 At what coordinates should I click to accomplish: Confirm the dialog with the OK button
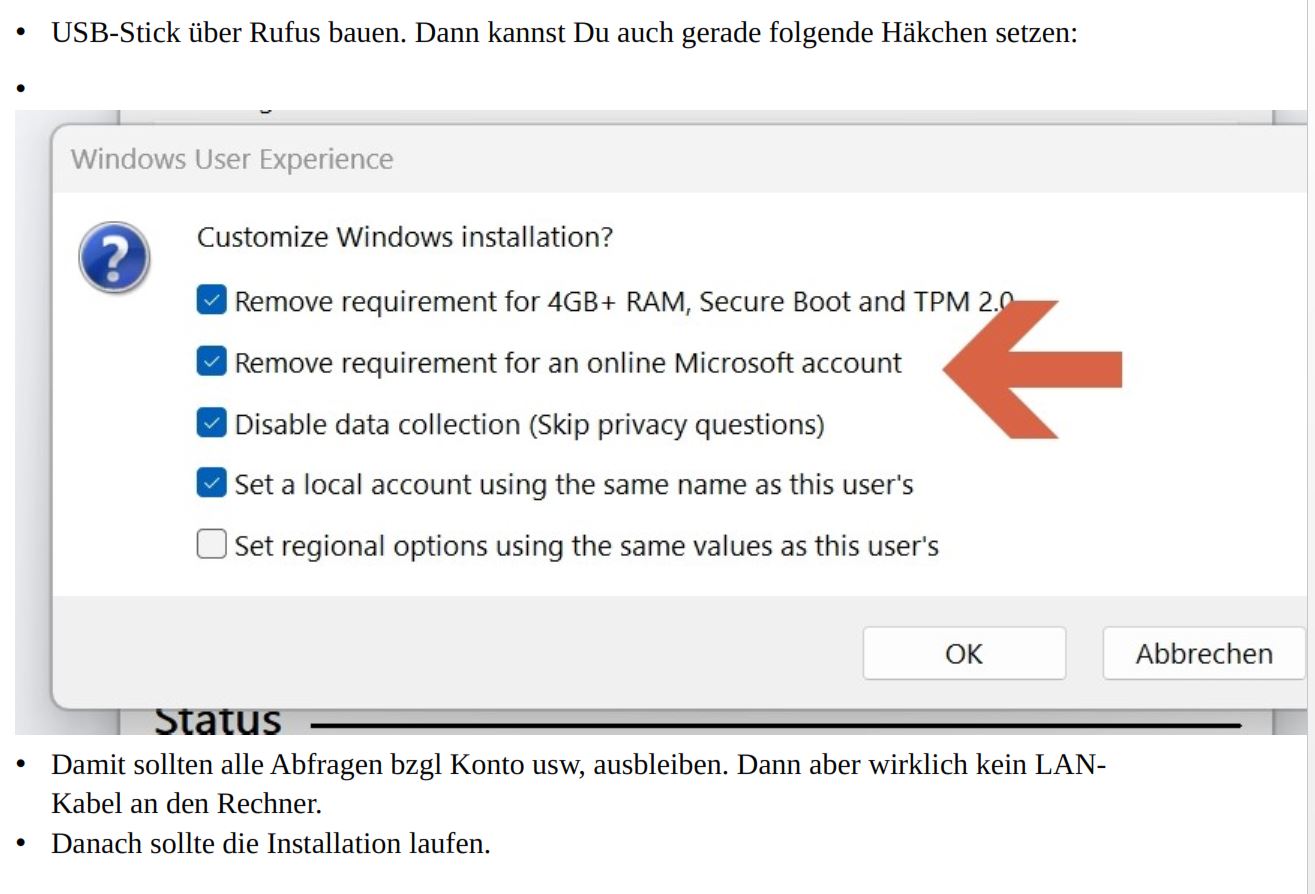964,654
